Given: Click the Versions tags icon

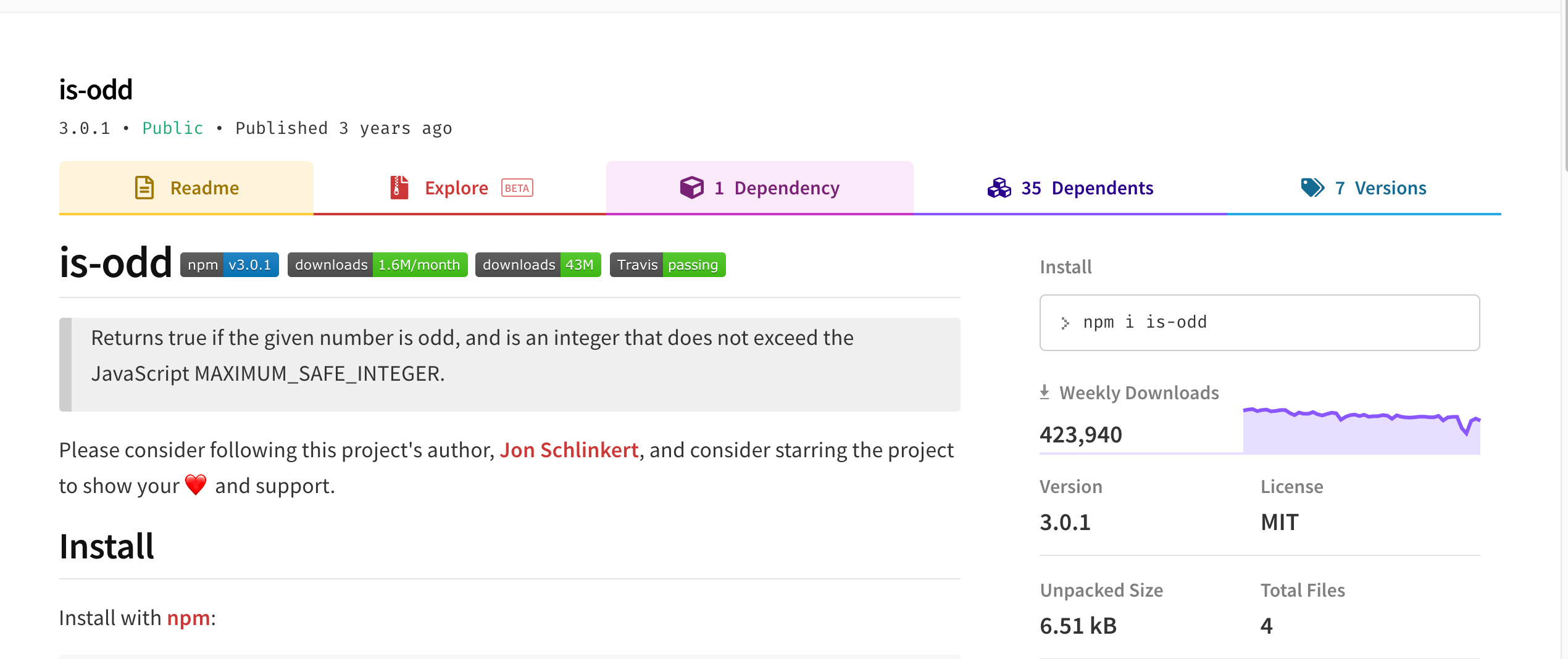Looking at the screenshot, I should tap(1312, 188).
